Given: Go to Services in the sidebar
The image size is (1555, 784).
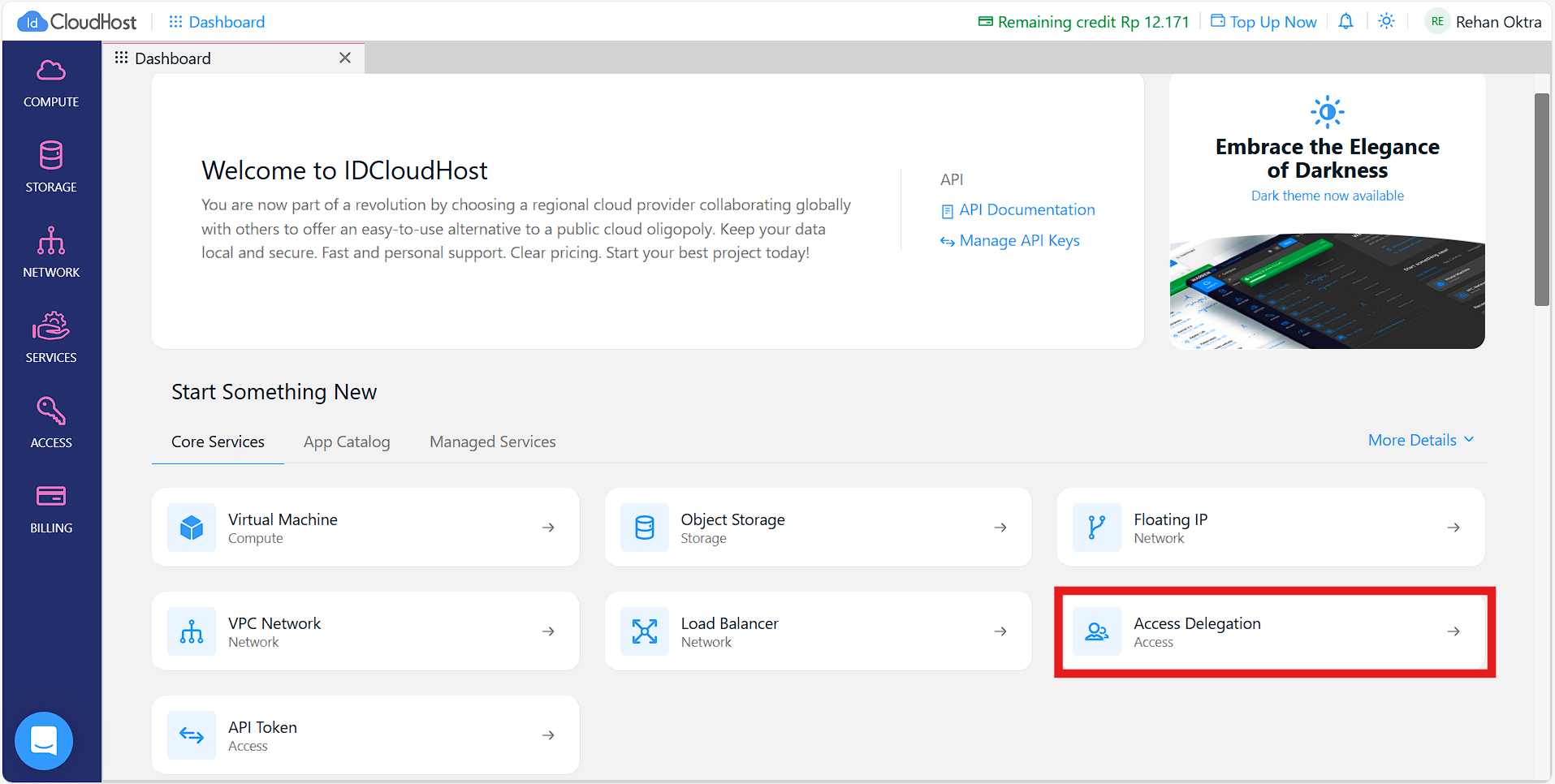Looking at the screenshot, I should (x=50, y=337).
